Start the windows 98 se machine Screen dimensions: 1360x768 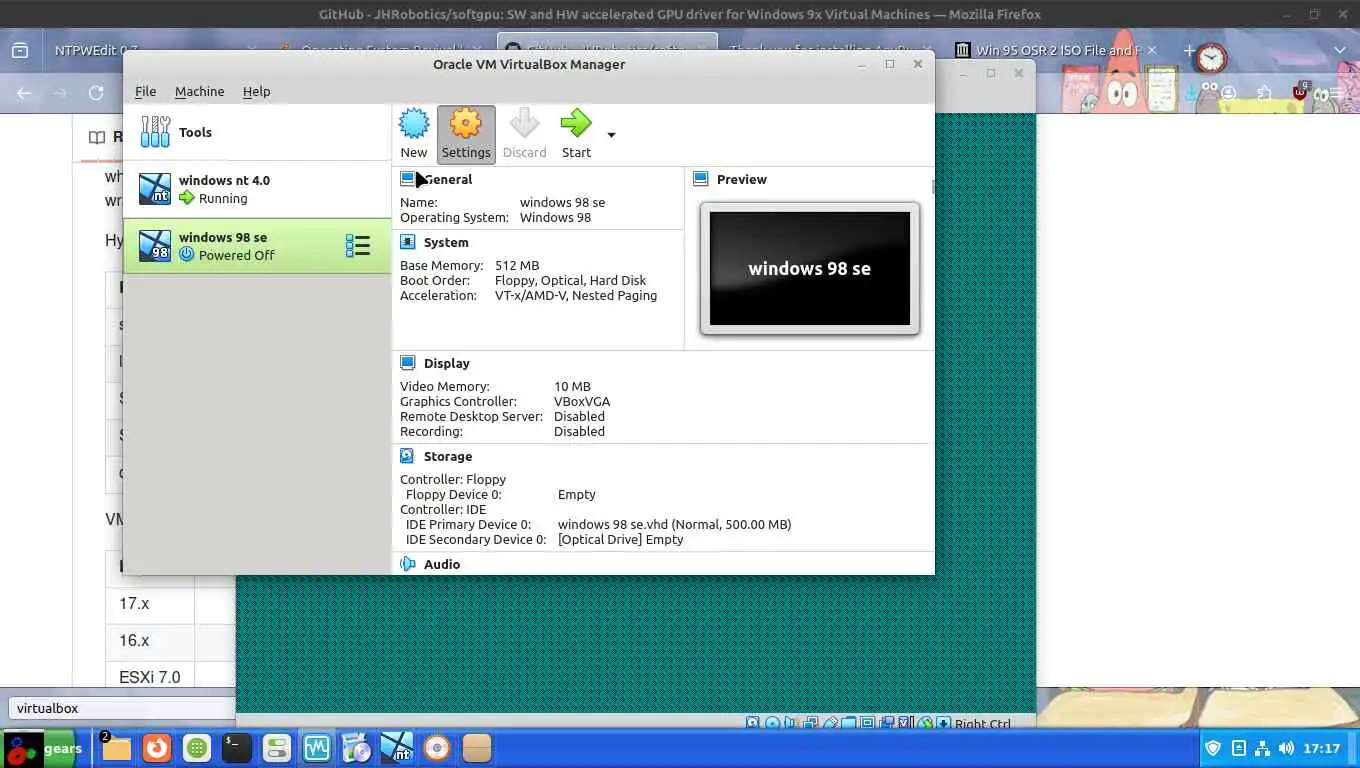(576, 134)
